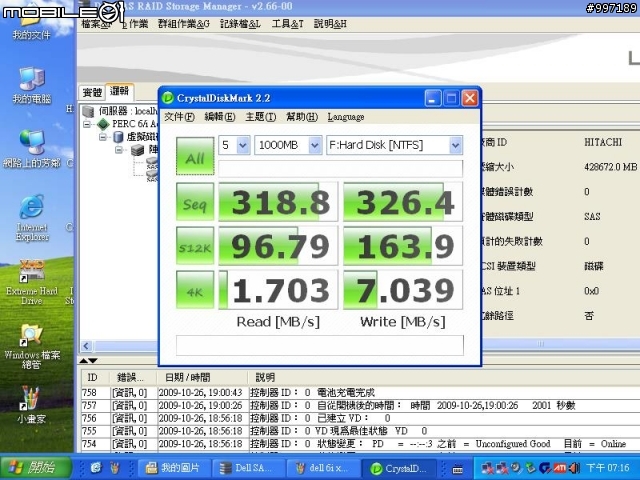The height and width of the screenshot is (480, 640).
Task: Select the virtual disk cylinder icon
Action: point(118,137)
